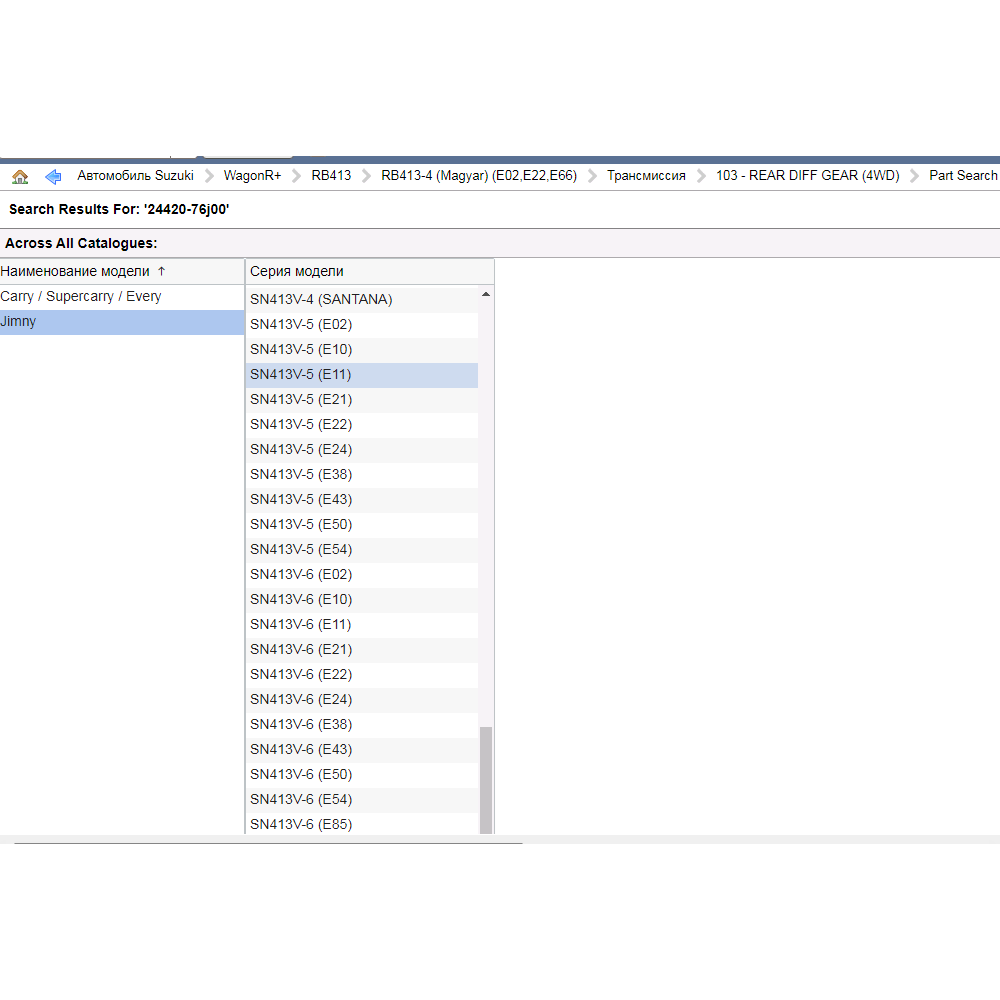Go to WagonR+ breadcrumb
1000x1000 pixels.
[252, 176]
